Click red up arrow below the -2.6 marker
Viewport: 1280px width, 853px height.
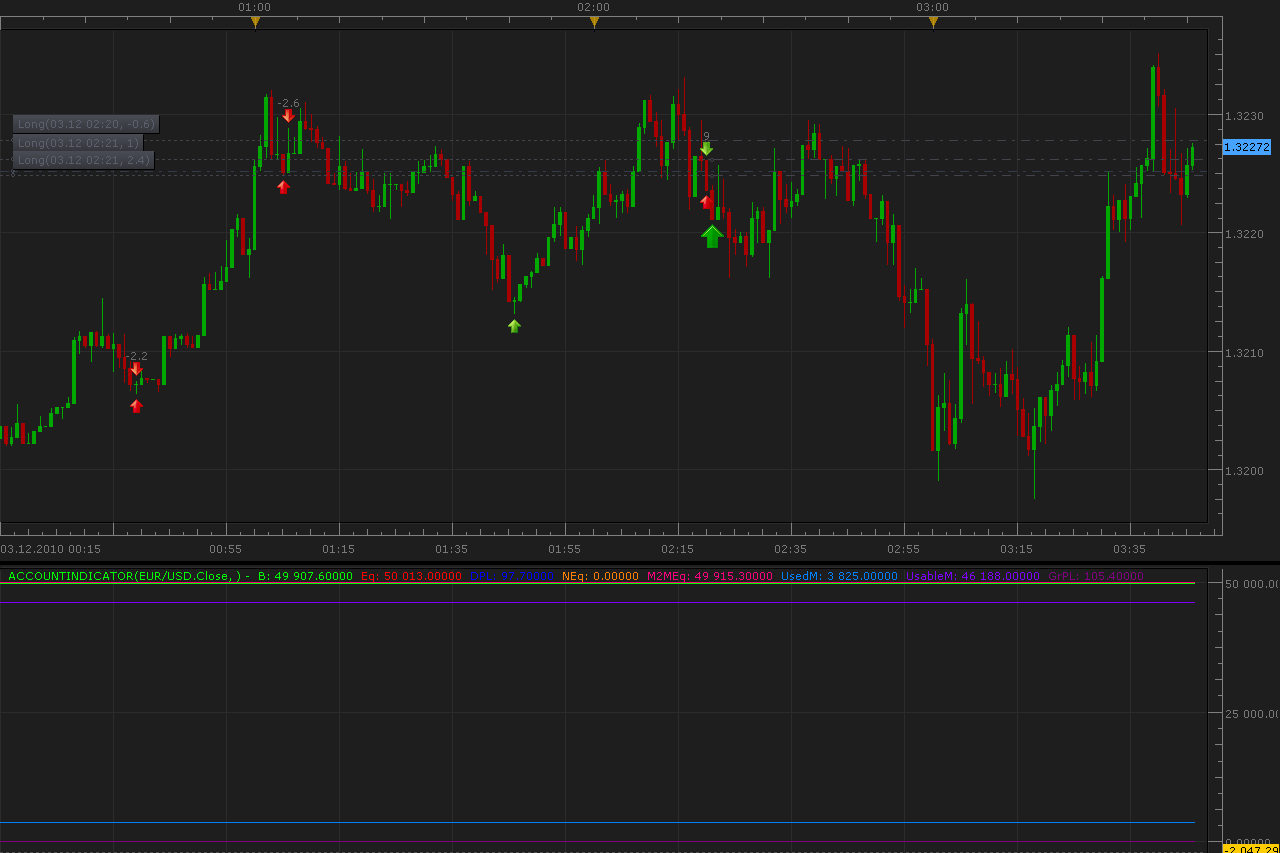tap(283, 187)
